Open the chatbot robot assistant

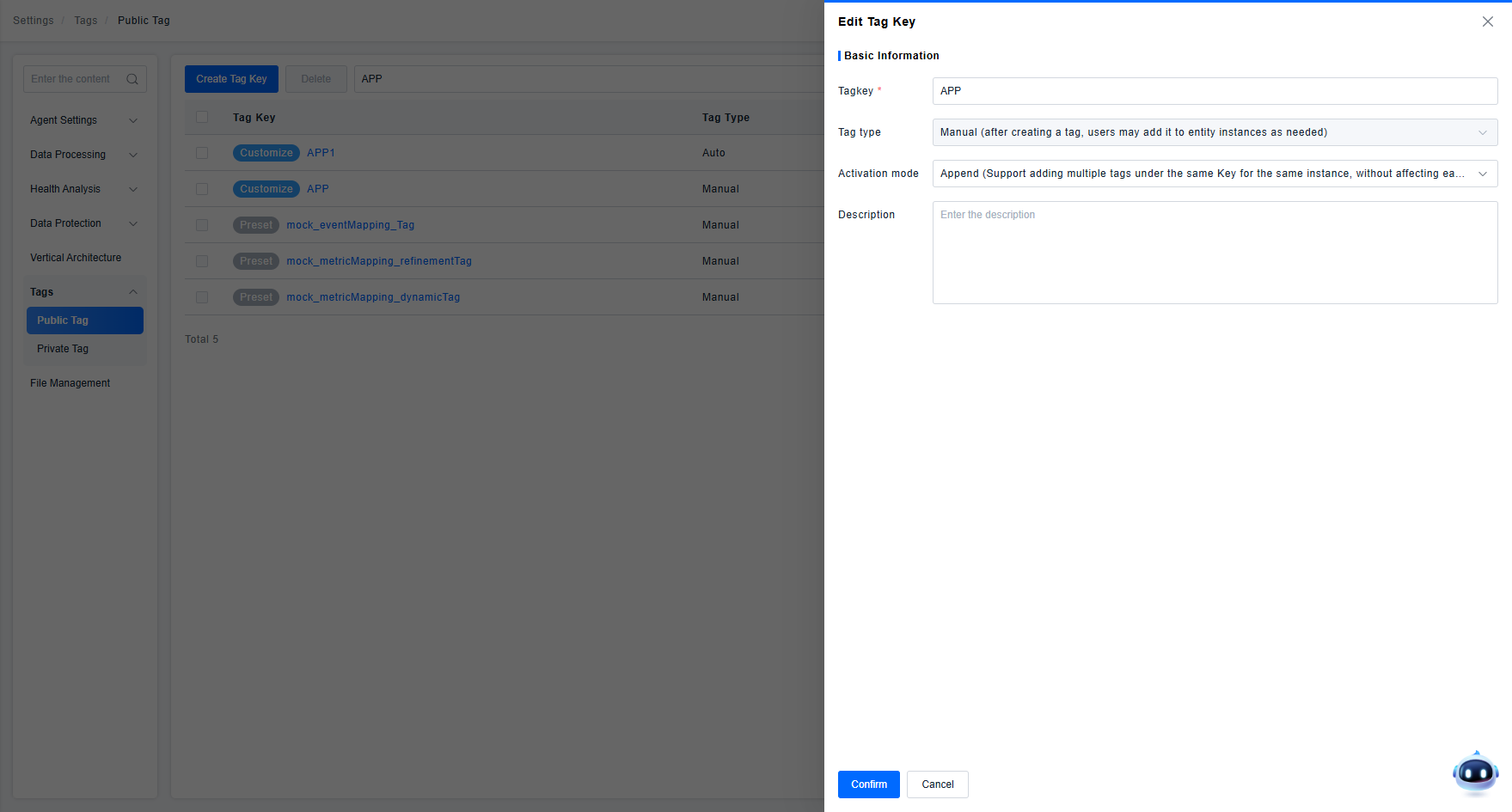point(1475,772)
